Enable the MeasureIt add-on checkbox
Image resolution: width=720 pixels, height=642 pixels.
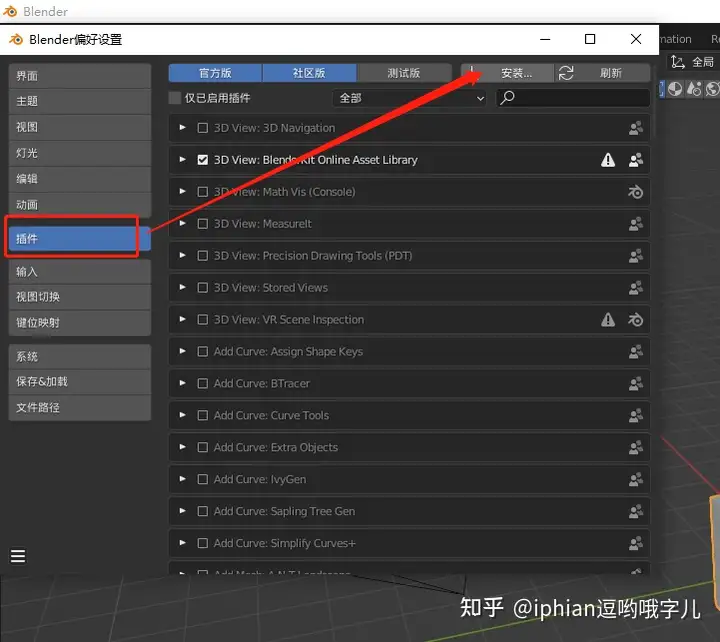pos(202,224)
